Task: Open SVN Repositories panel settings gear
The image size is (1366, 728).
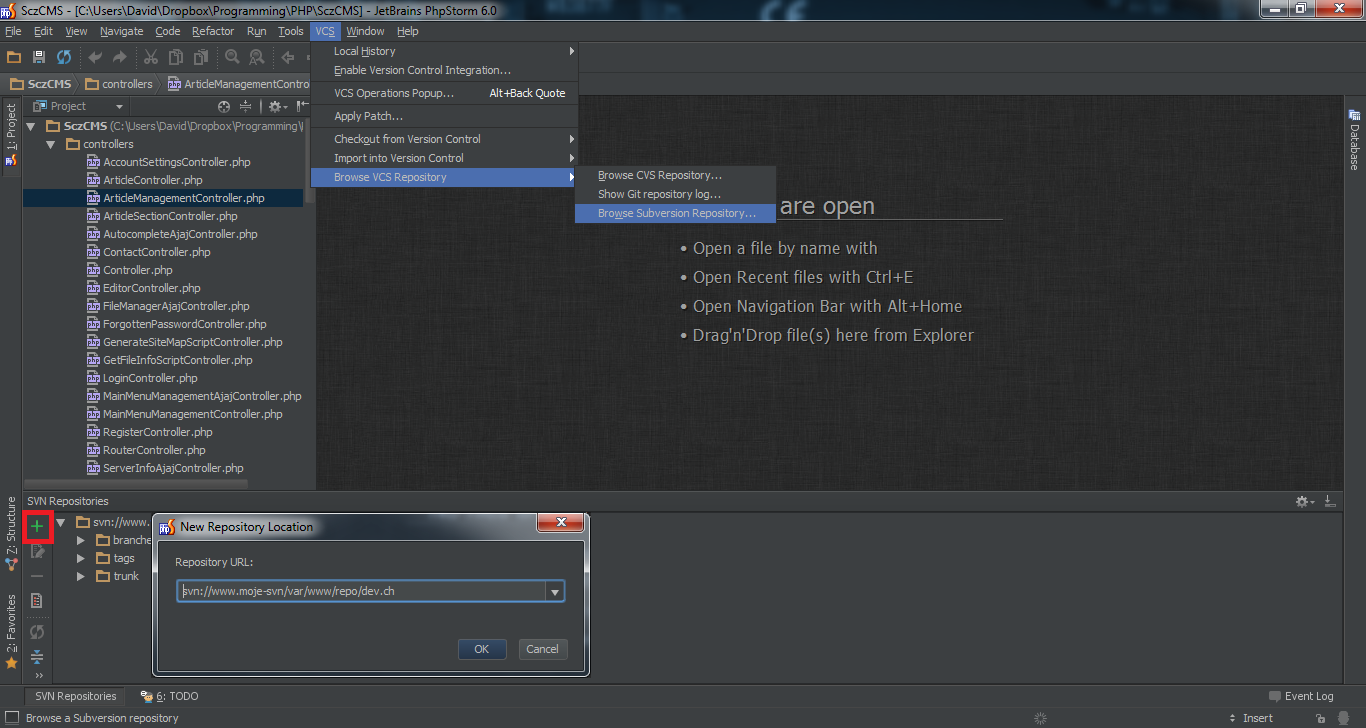Action: (1304, 501)
